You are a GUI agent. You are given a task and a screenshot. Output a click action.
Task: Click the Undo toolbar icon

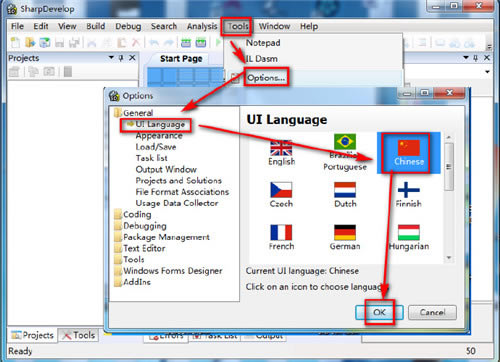click(x=154, y=43)
